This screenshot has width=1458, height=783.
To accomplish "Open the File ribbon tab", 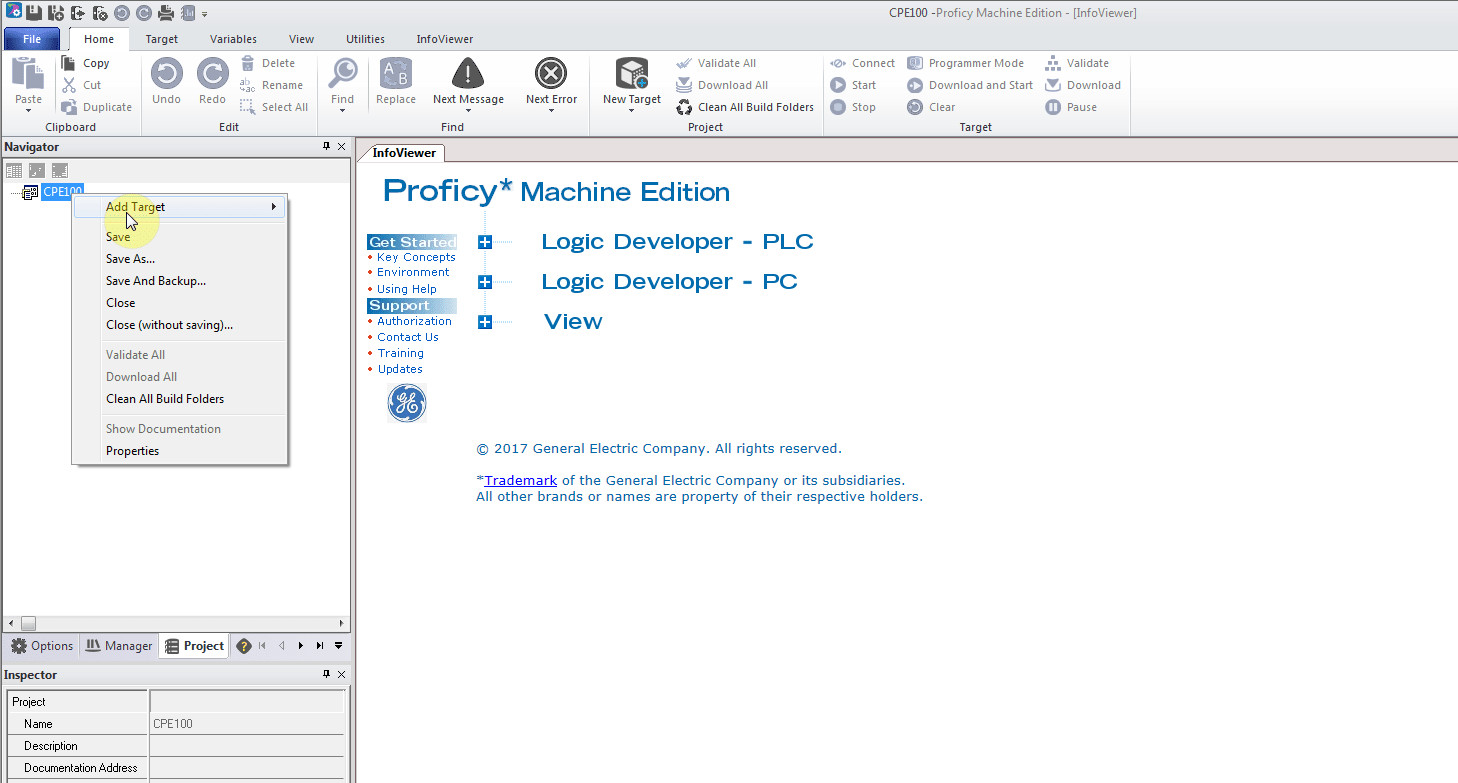I will pos(32,39).
